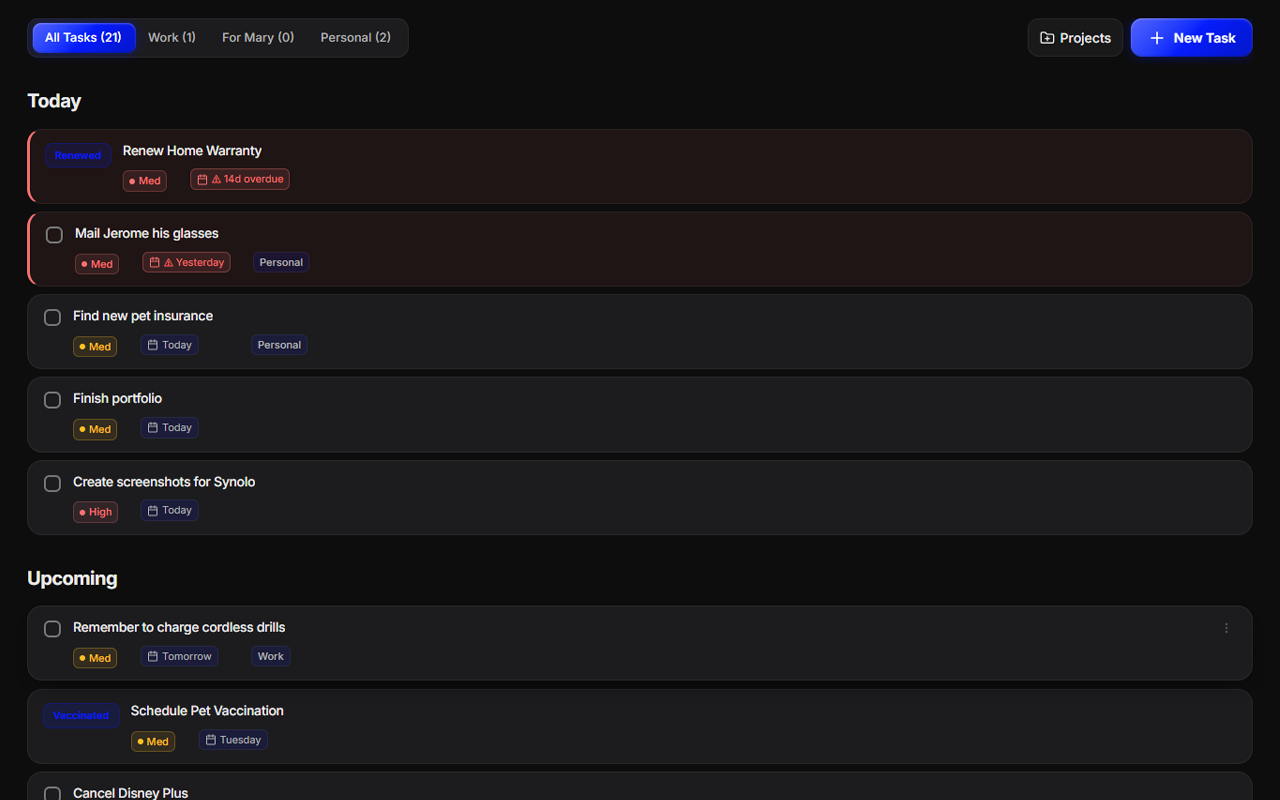This screenshot has height=800, width=1280.
Task: Click the Tomorrow date badge
Action: (x=179, y=657)
